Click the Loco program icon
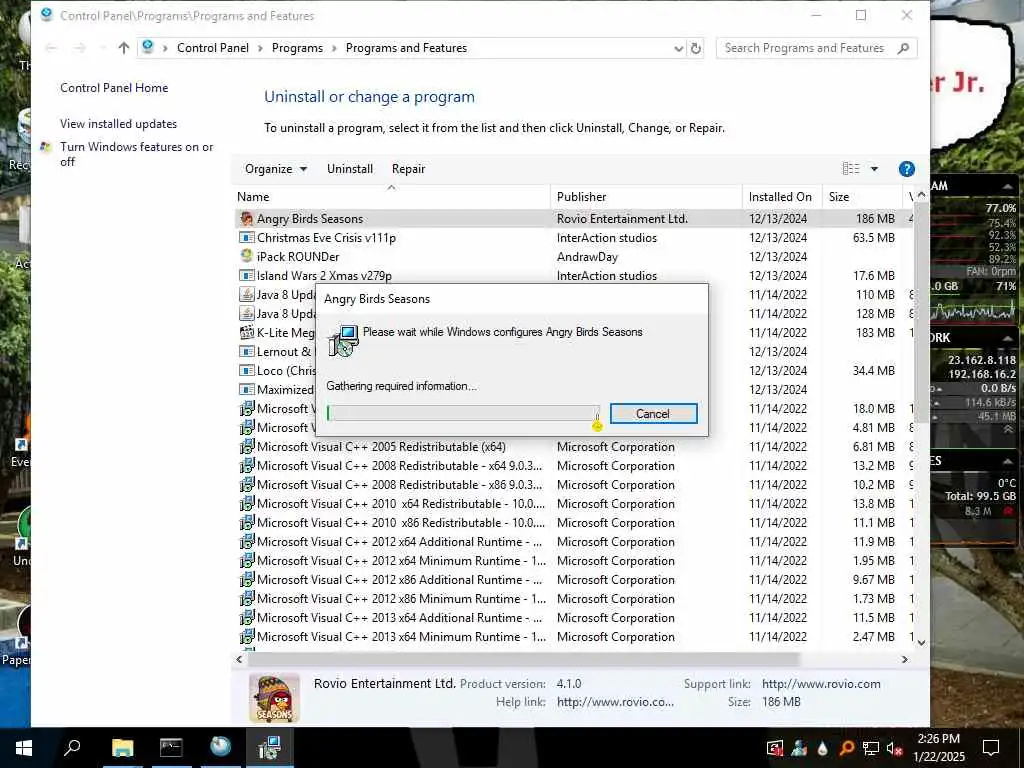 point(246,370)
